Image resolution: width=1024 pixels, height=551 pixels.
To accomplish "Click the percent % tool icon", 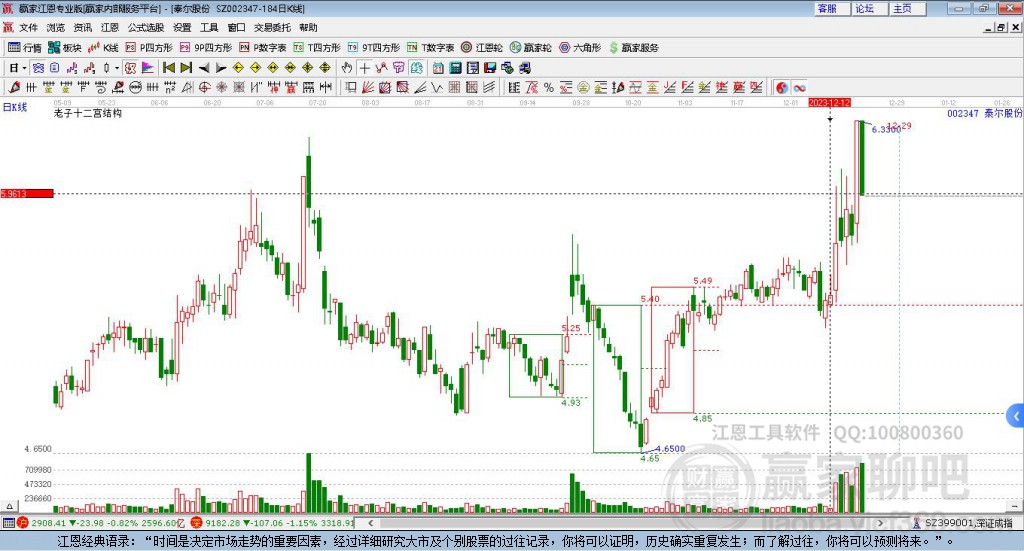I will 549,87.
